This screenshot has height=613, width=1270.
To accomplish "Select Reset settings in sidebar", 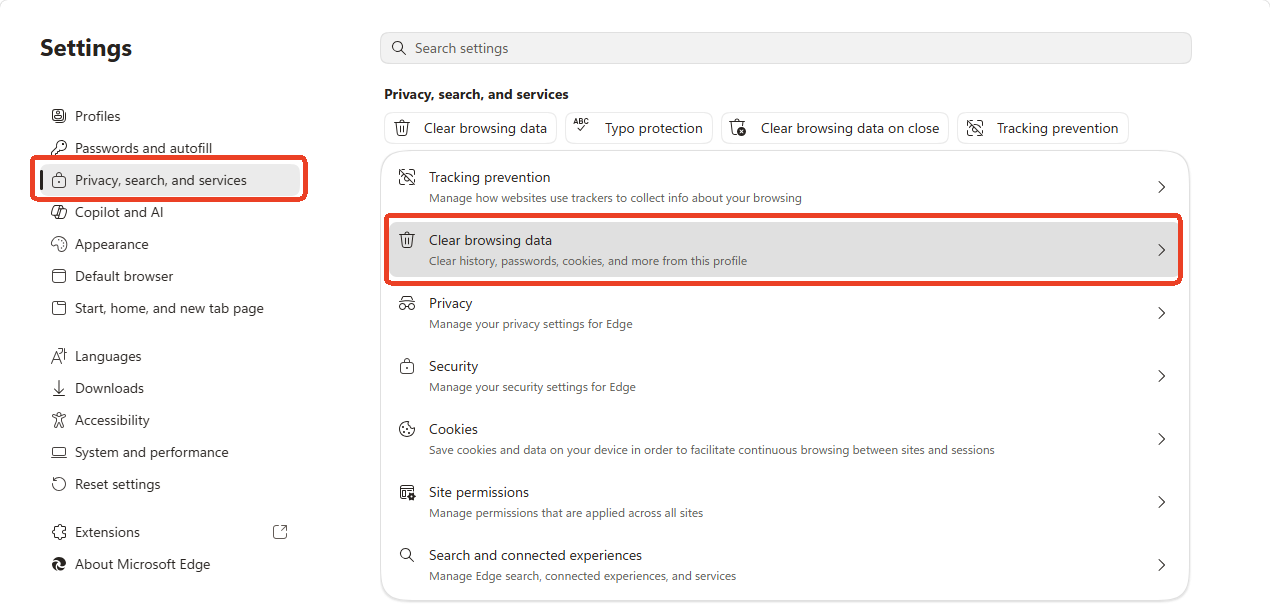I will point(170,484).
